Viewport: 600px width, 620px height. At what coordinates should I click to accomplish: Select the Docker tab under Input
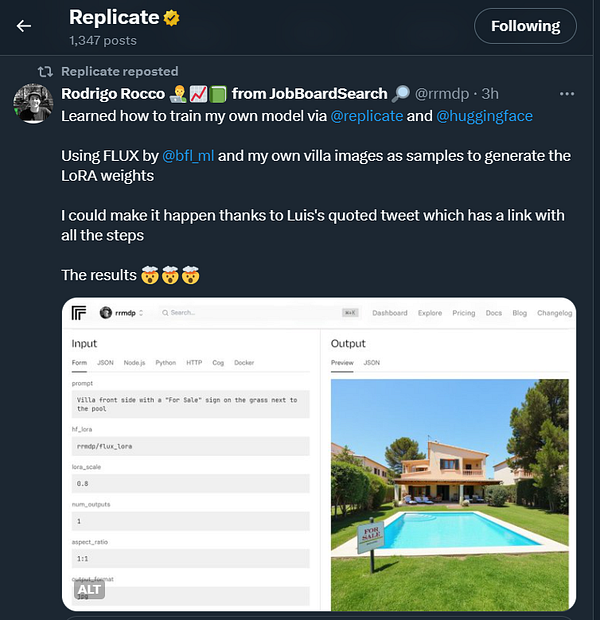[x=244, y=363]
